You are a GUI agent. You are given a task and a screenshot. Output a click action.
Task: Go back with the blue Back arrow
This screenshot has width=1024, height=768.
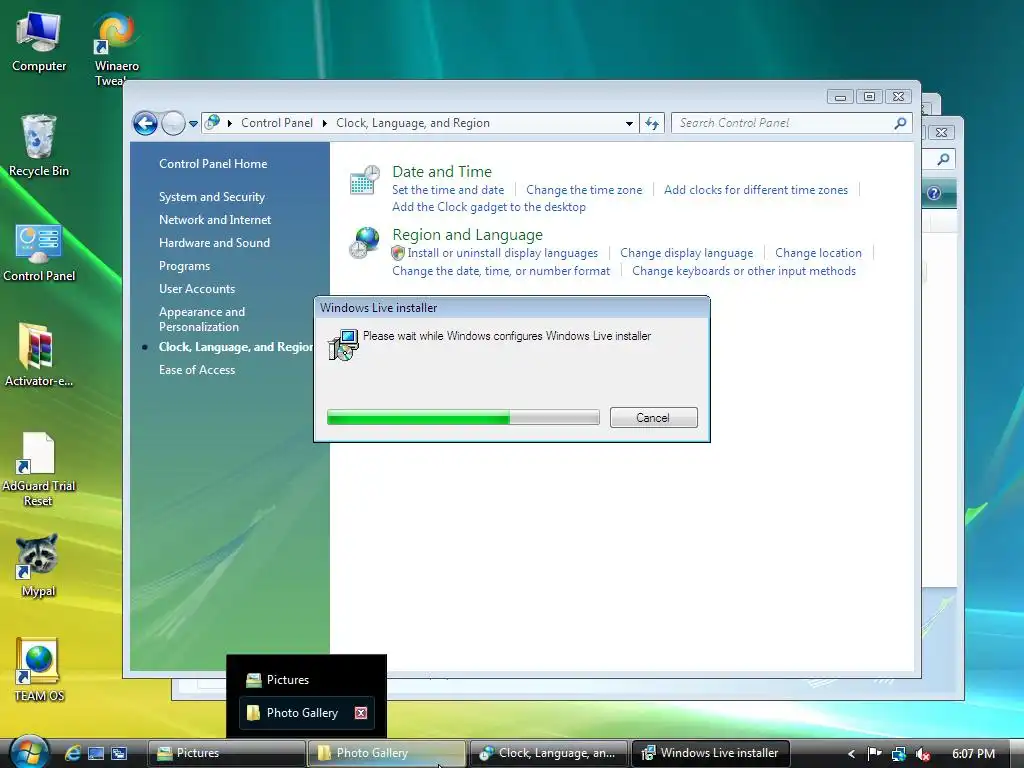pos(145,123)
